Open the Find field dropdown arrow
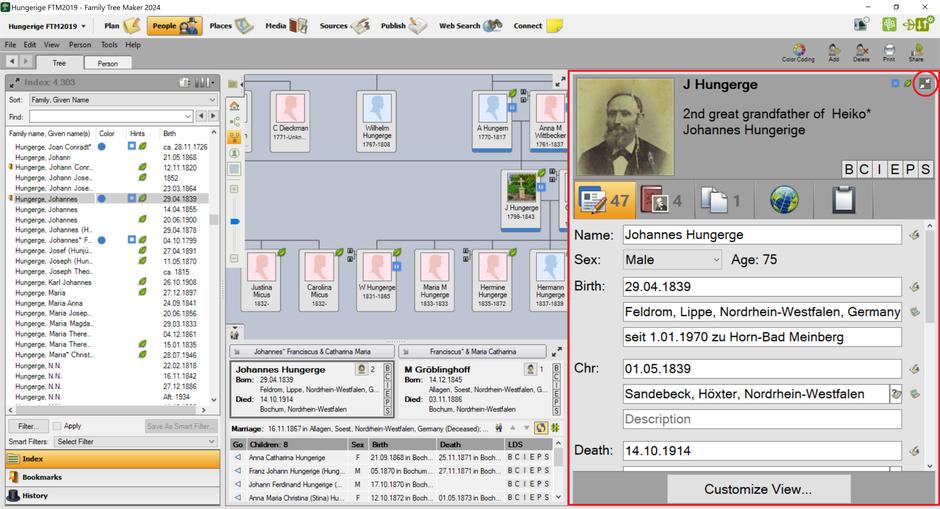This screenshot has width=940, height=509. (188, 116)
